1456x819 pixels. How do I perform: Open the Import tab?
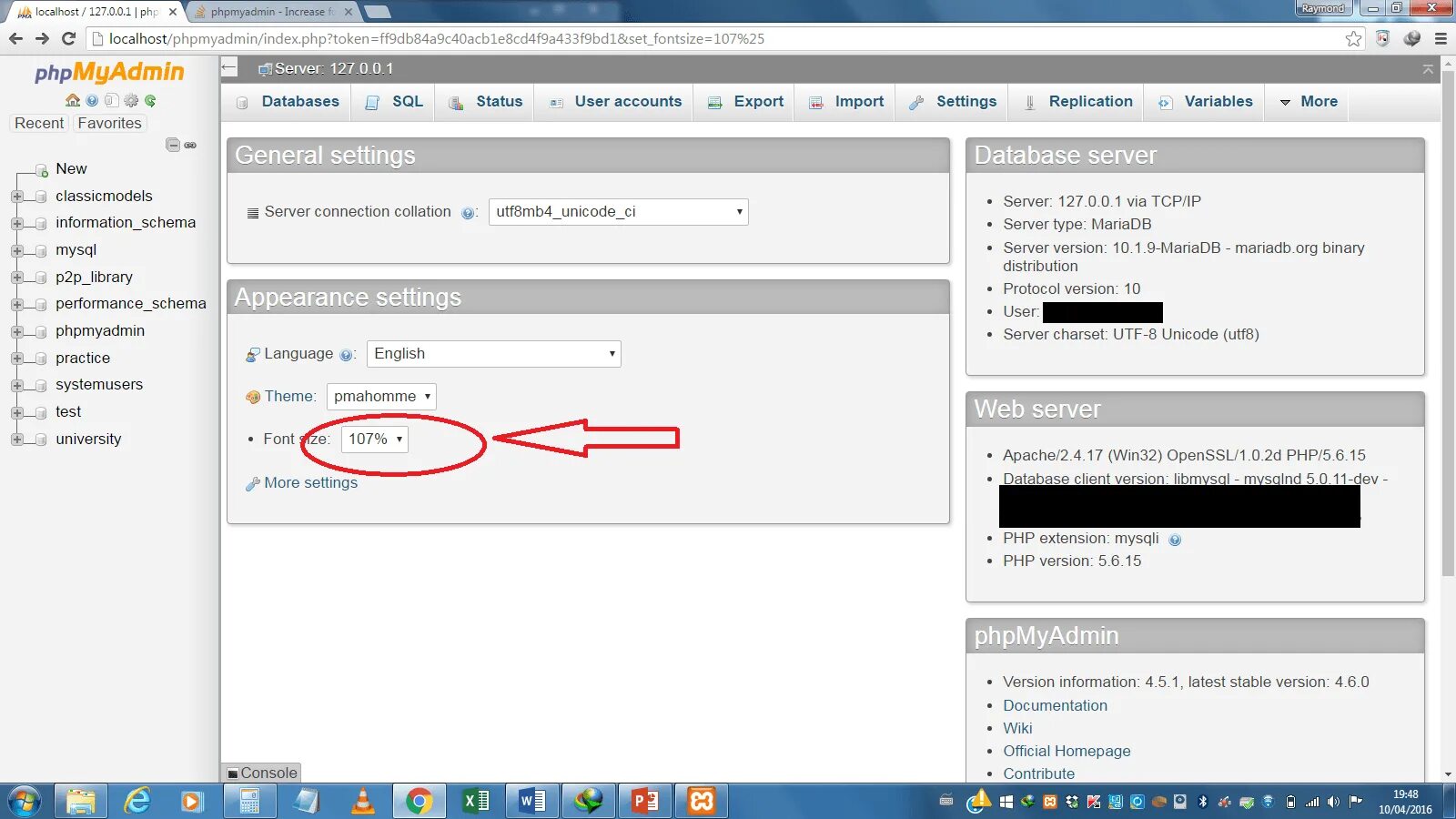pyautogui.click(x=846, y=102)
